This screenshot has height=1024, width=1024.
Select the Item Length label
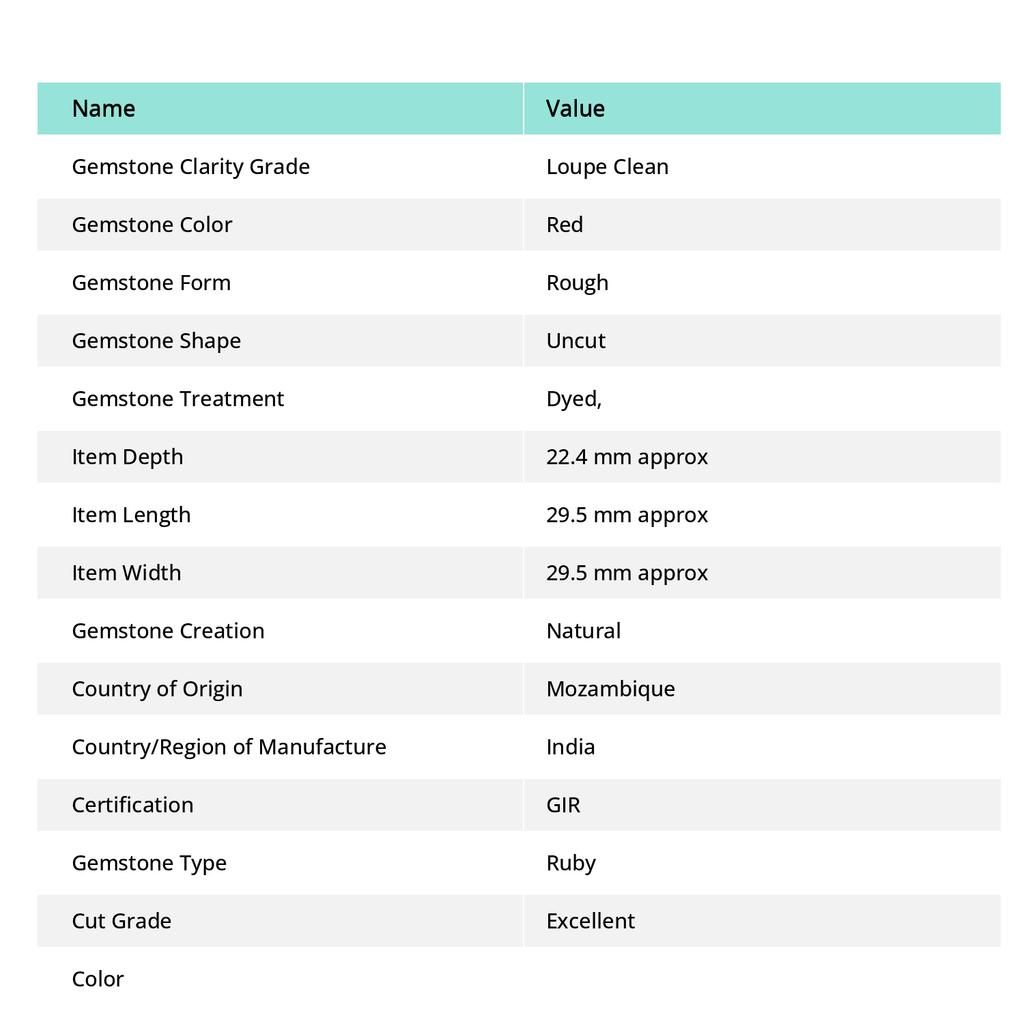tap(131, 515)
